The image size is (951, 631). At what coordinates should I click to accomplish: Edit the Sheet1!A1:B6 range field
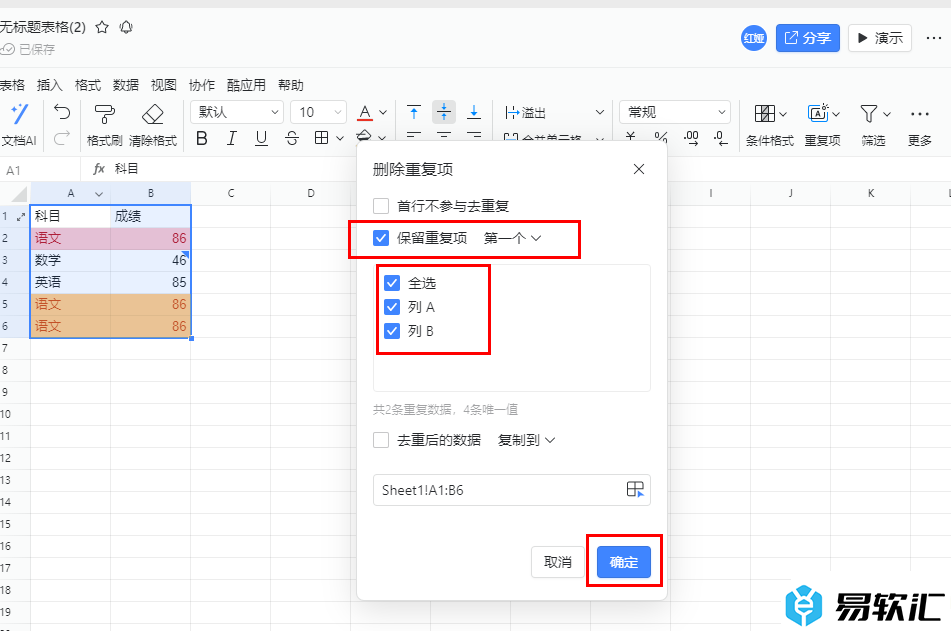(x=511, y=490)
